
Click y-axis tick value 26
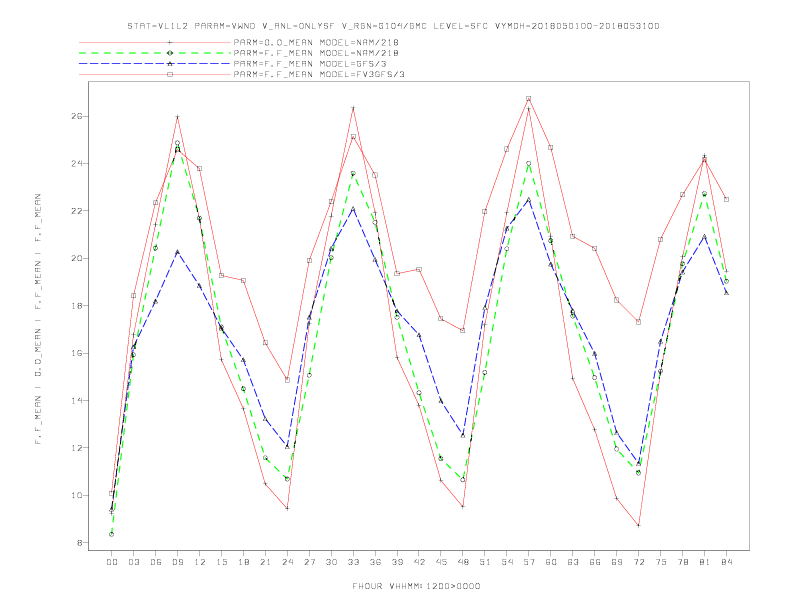coord(77,116)
